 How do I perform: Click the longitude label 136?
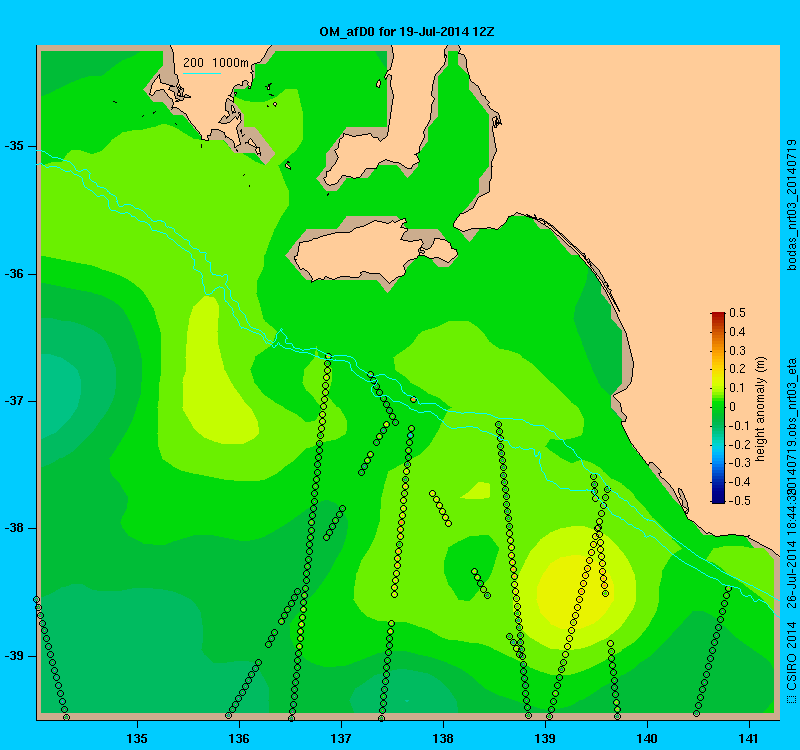click(239, 739)
